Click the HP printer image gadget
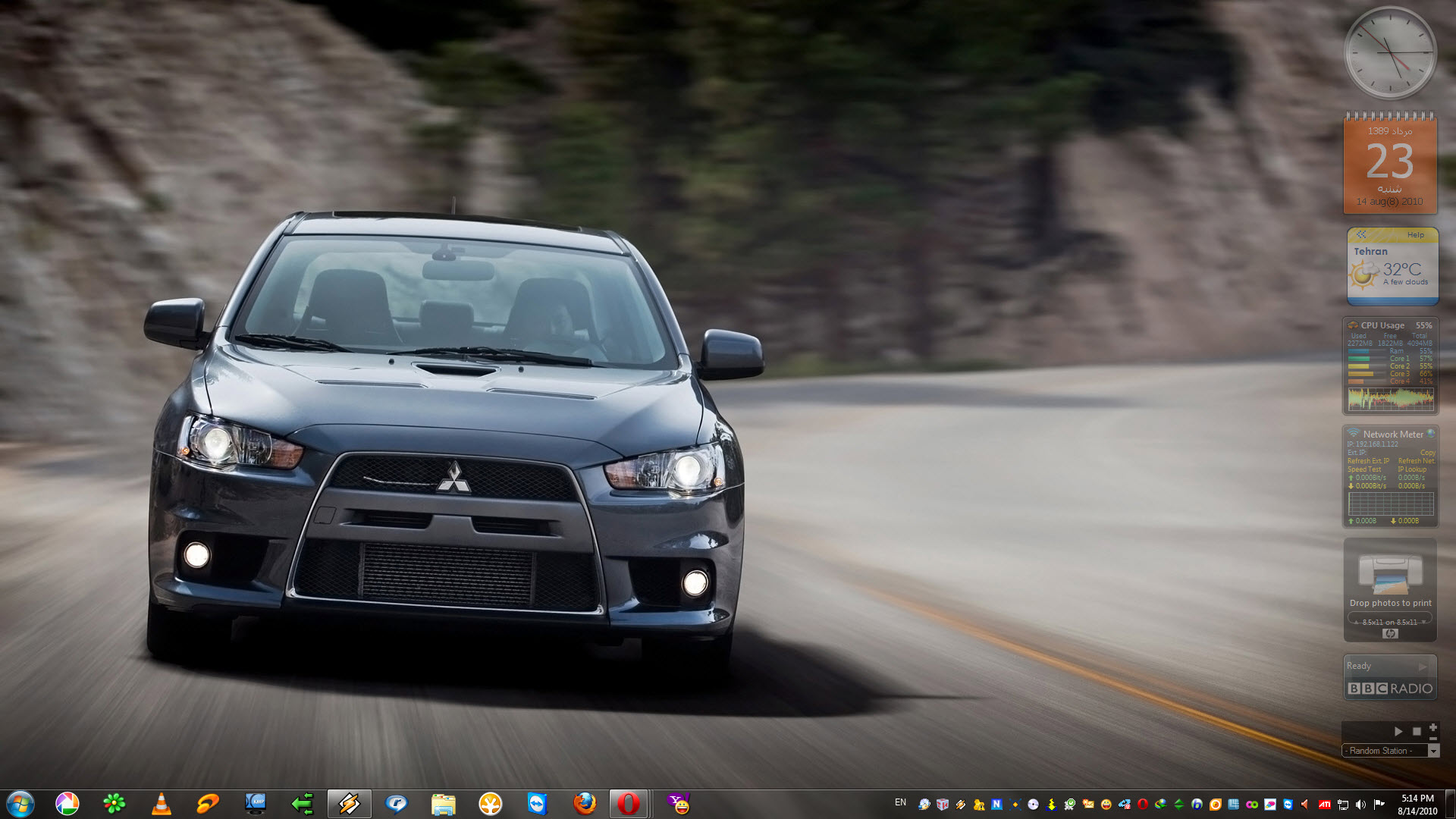Screen dimensions: 1456x819 point(1390,573)
